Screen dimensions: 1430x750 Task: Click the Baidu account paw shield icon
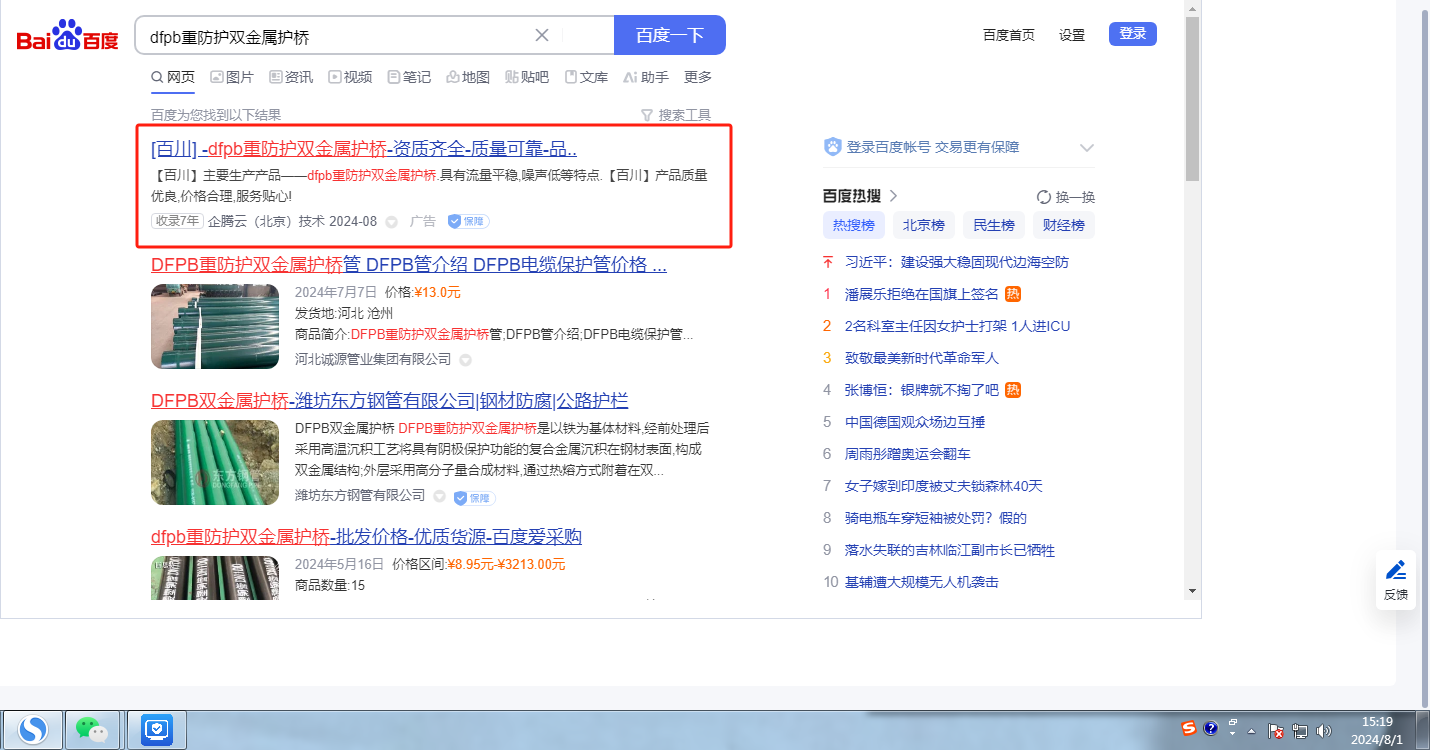[x=832, y=147]
